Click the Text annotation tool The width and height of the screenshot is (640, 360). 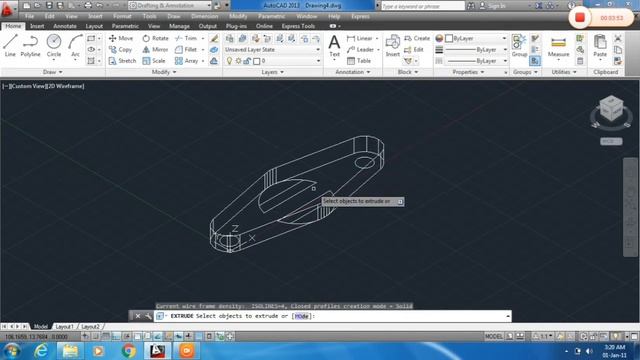point(334,46)
